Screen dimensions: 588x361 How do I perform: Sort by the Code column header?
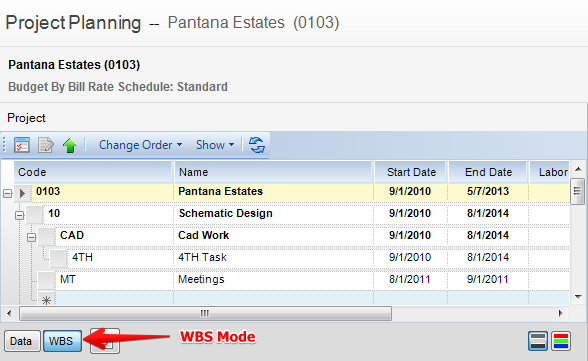point(93,172)
